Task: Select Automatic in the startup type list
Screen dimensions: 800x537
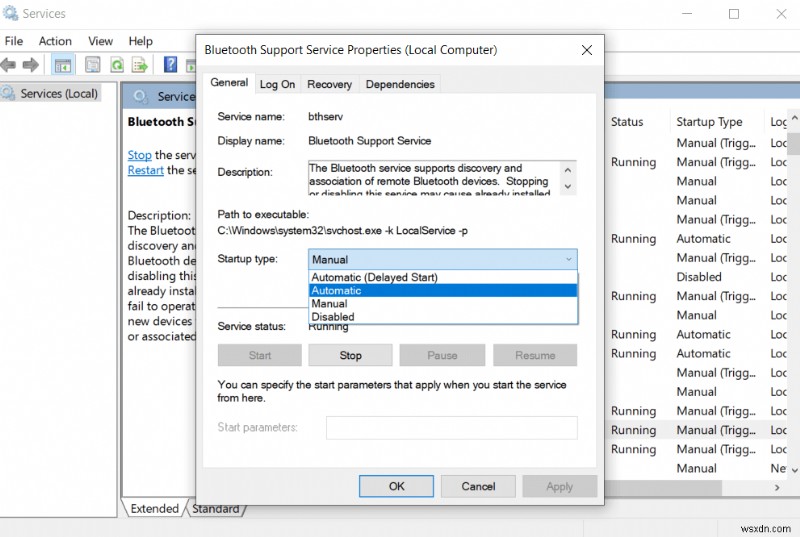Action: click(443, 291)
